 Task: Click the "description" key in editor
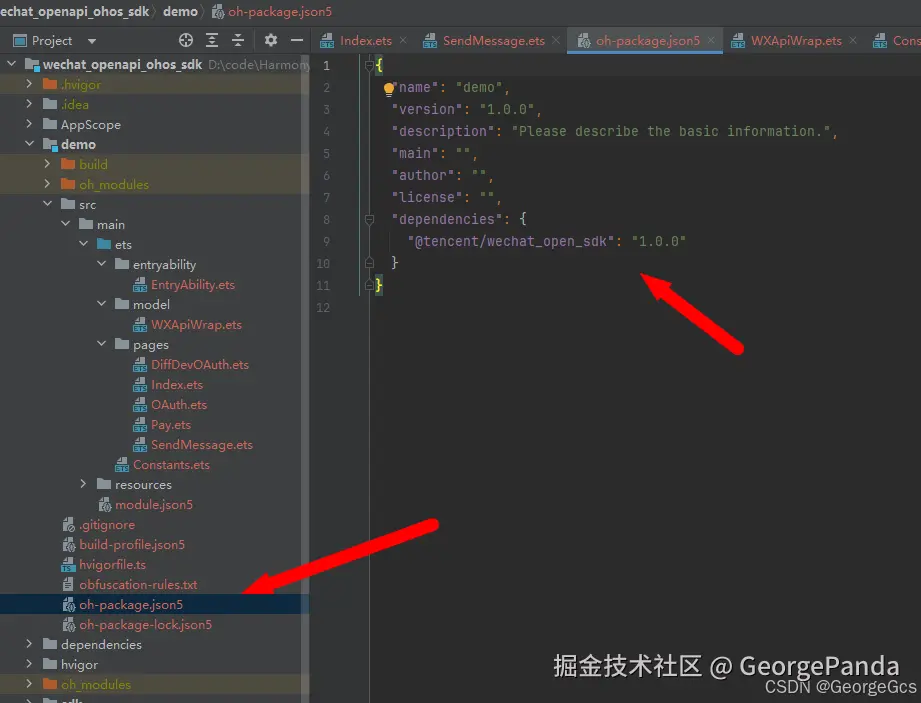443,131
